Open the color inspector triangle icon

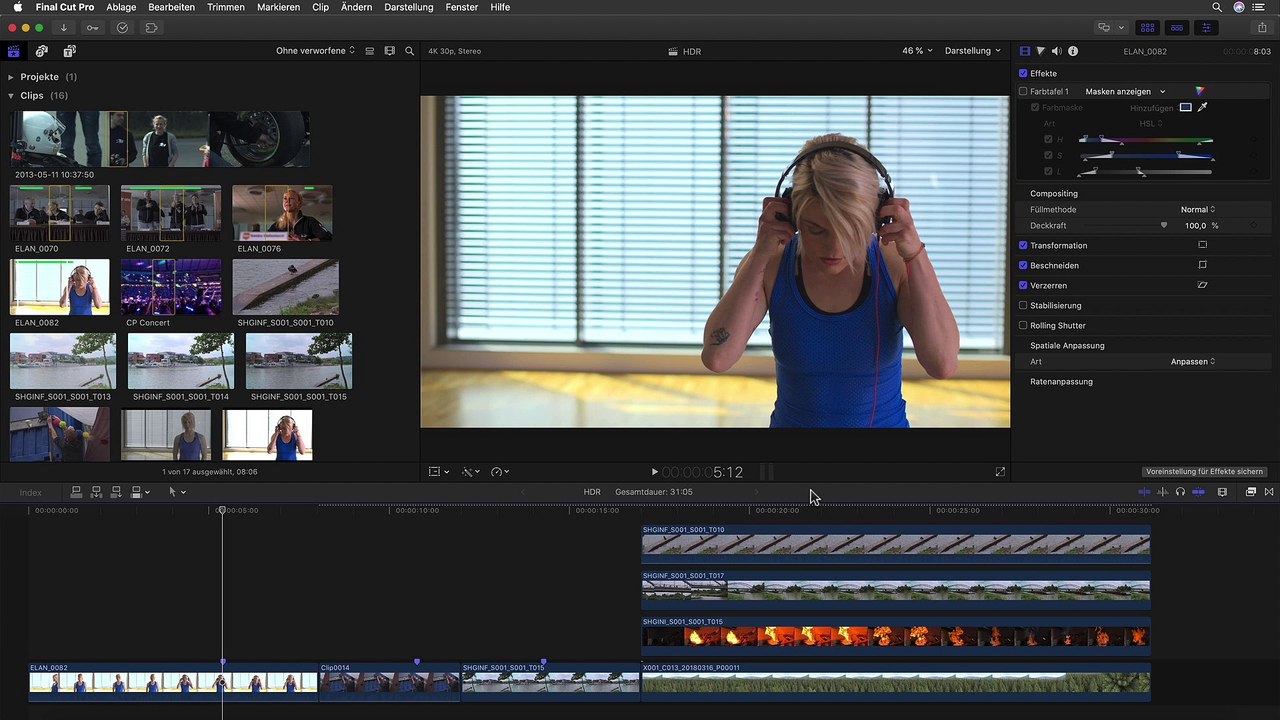[1041, 51]
